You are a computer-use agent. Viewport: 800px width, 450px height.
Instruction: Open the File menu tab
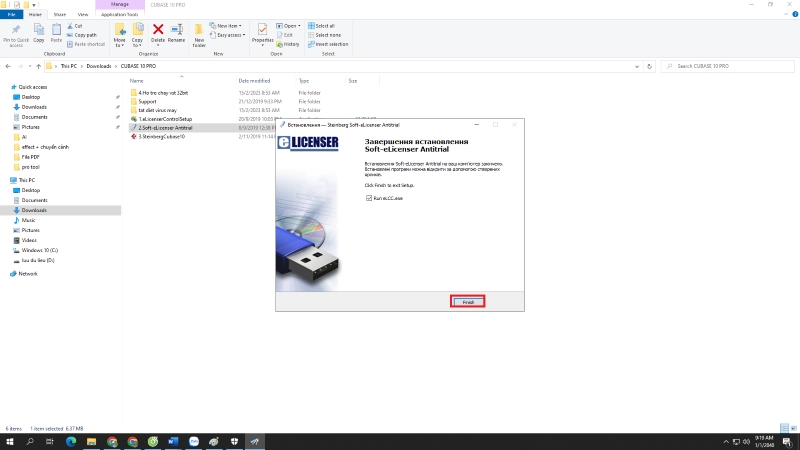(11, 14)
